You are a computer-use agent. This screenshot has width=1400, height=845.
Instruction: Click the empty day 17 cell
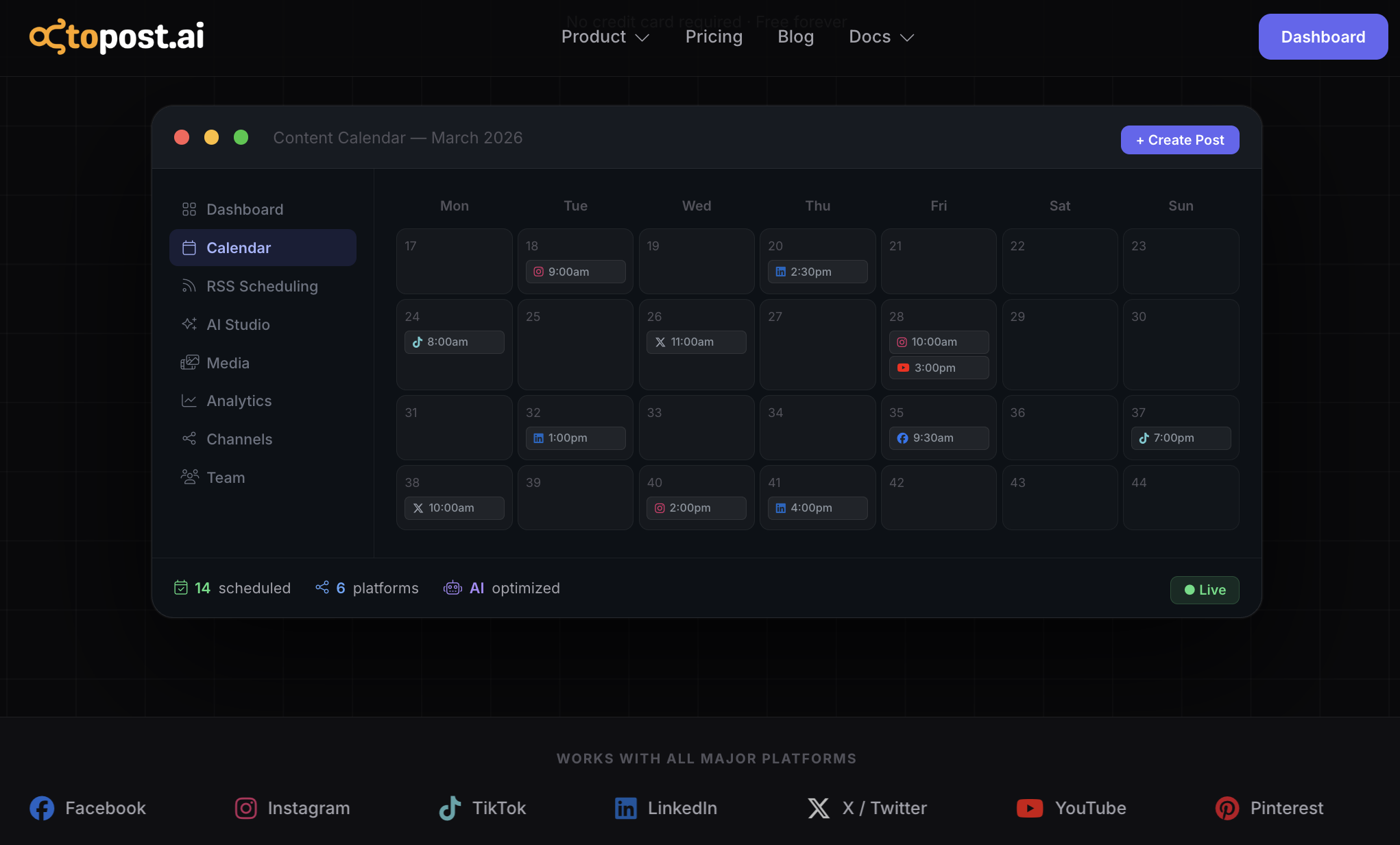454,261
